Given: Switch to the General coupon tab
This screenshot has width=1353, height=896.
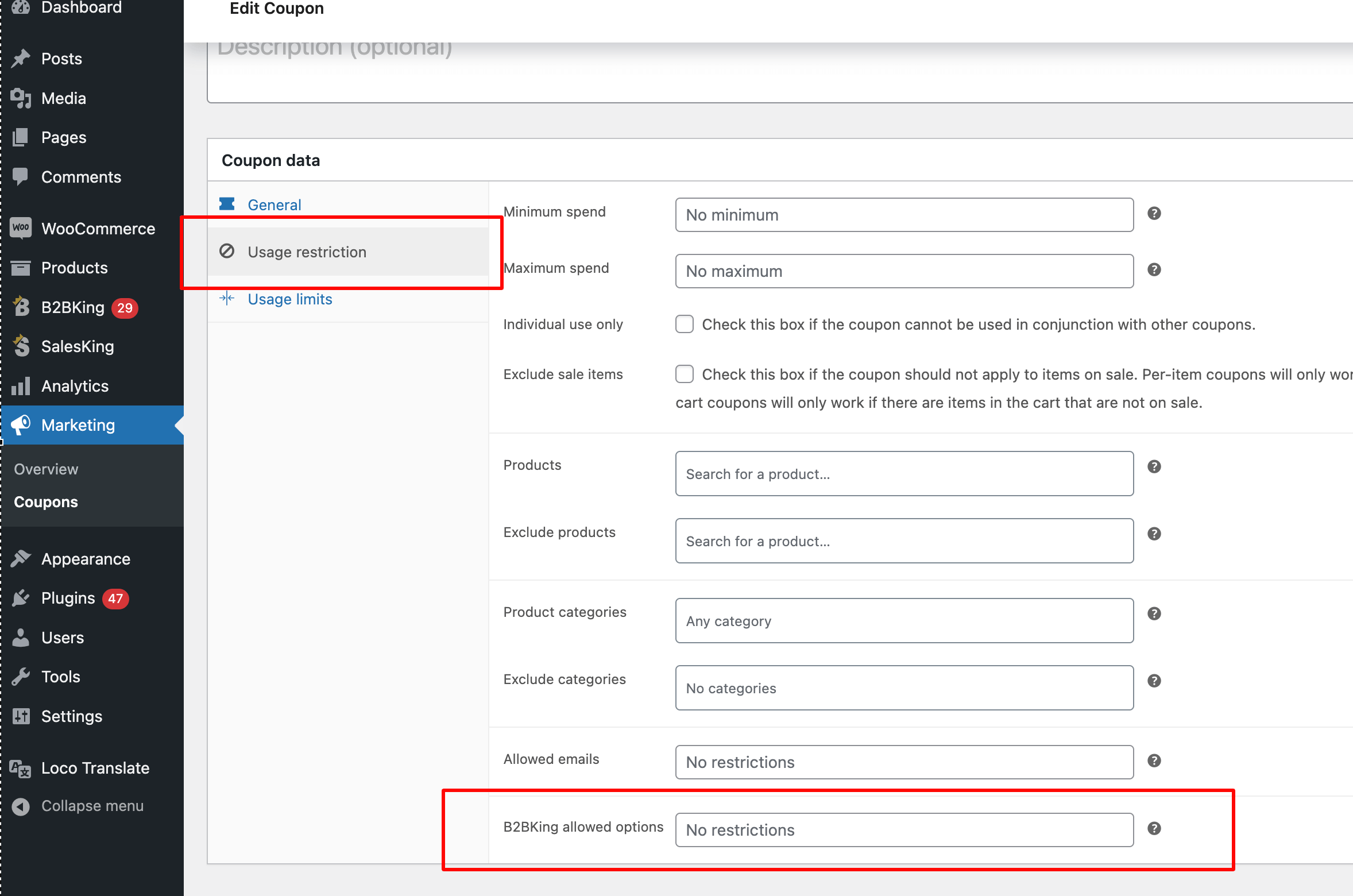Looking at the screenshot, I should pos(274,204).
